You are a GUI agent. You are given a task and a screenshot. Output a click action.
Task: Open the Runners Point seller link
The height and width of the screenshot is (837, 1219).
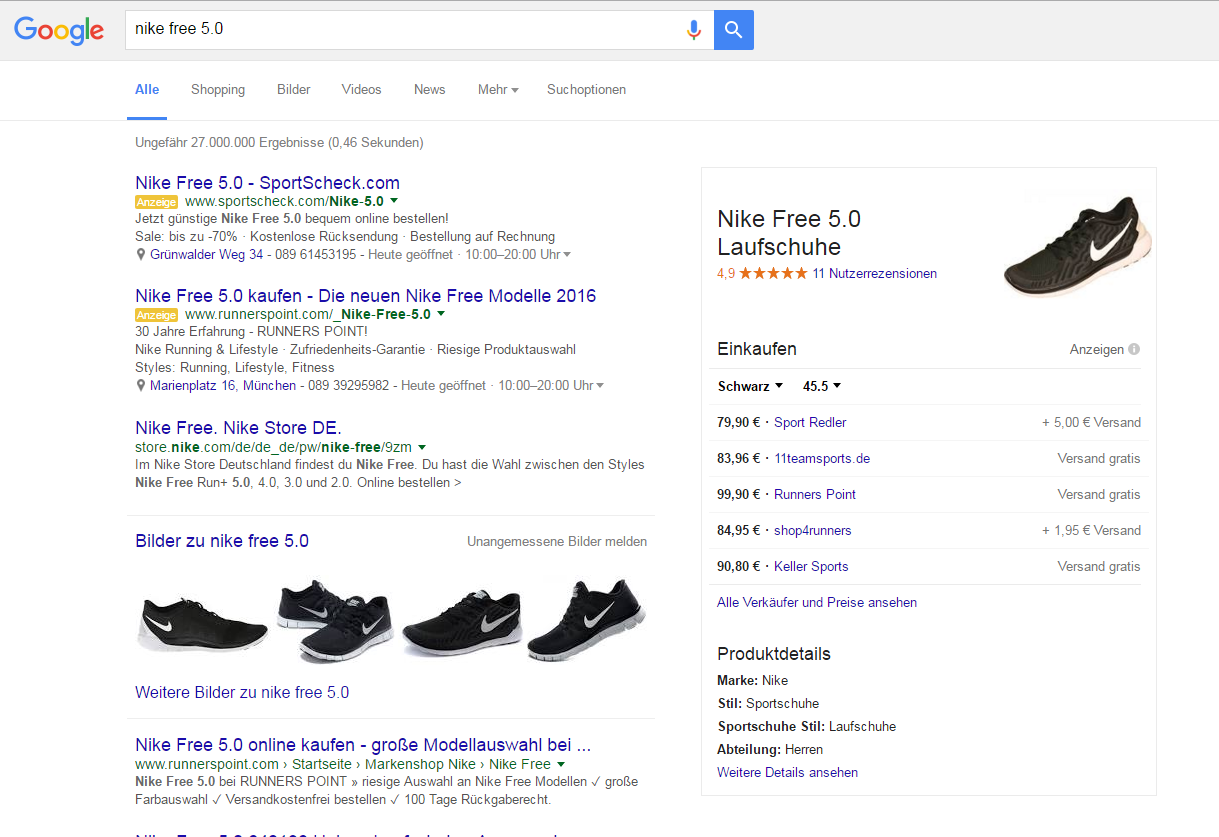[815, 494]
